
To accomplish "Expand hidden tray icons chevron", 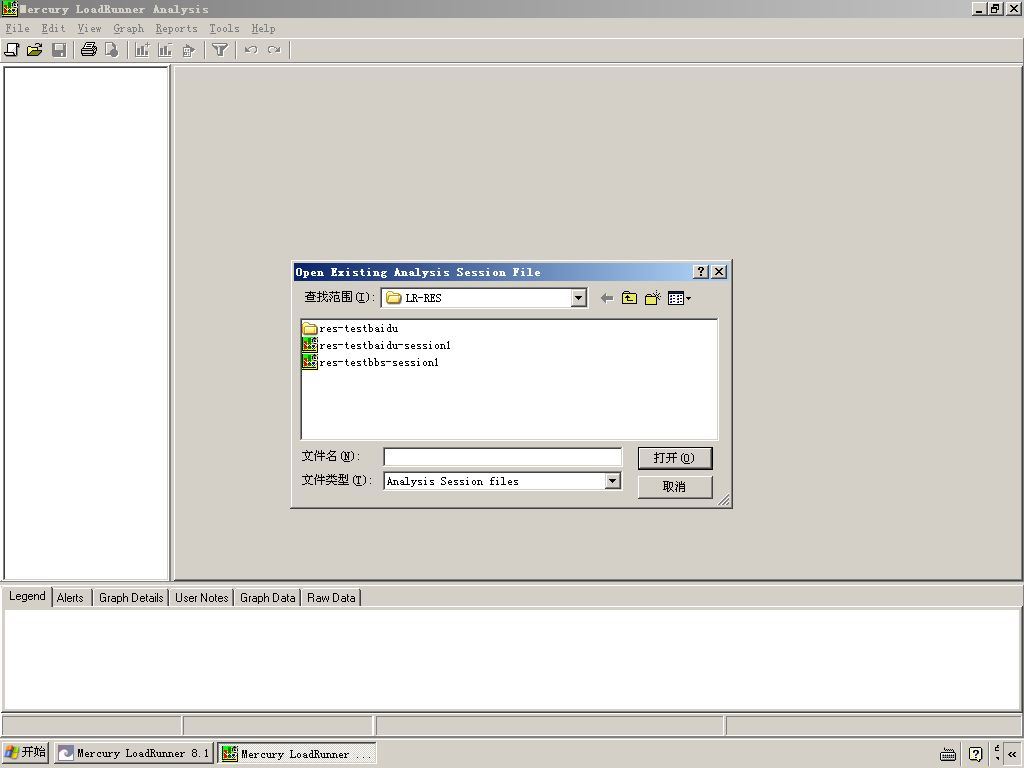I will point(1012,754).
